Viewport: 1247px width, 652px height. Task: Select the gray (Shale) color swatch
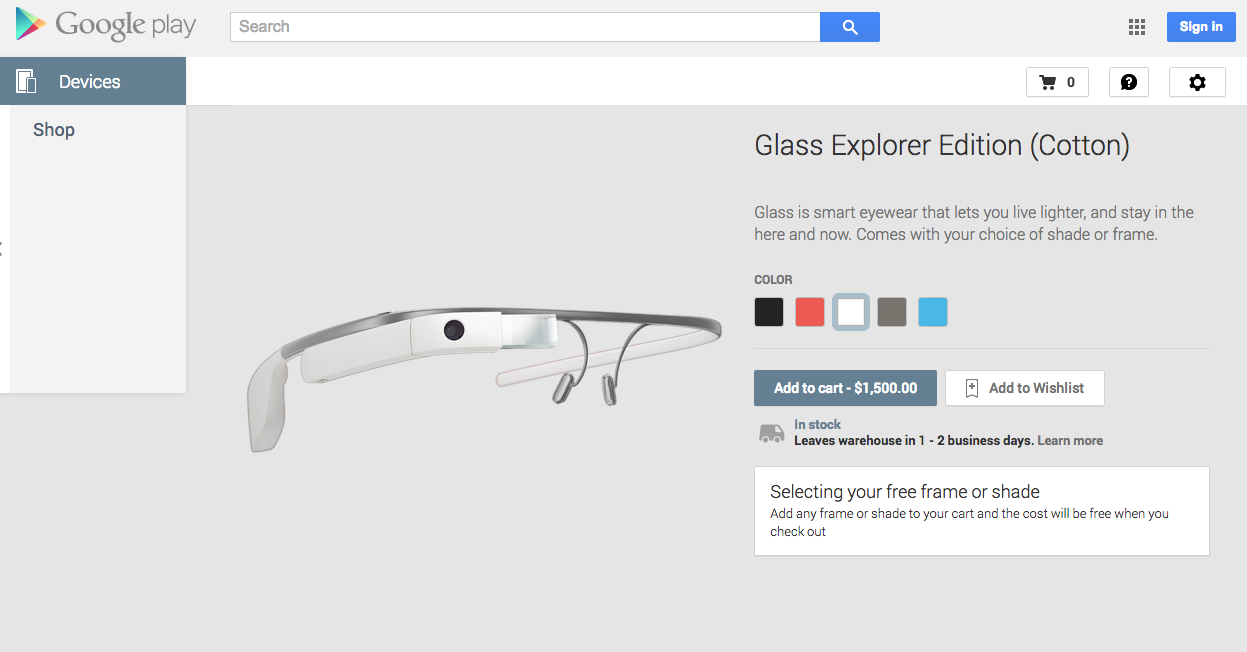pyautogui.click(x=892, y=312)
